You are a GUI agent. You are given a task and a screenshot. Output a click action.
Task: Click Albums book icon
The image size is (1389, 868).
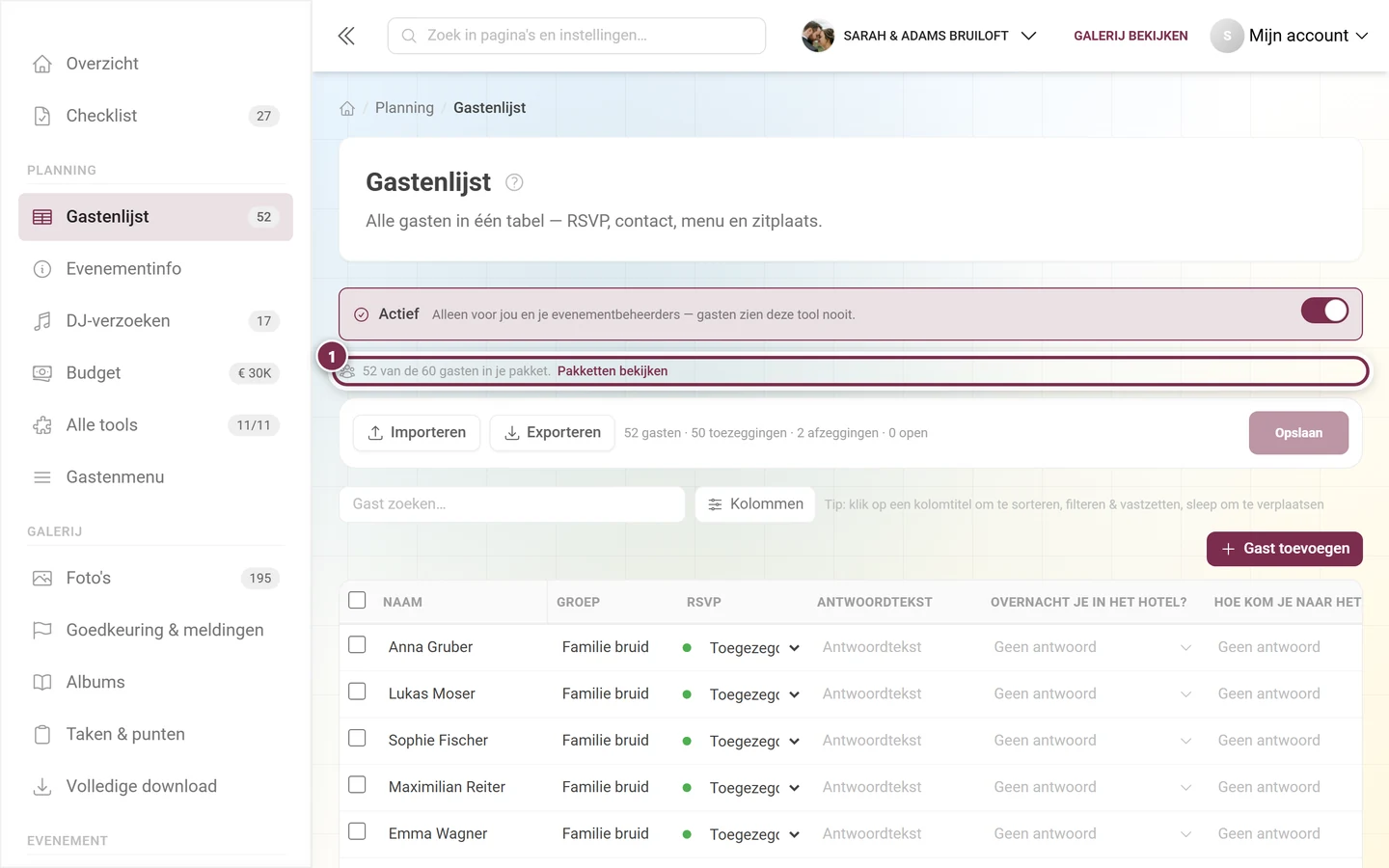42,683
